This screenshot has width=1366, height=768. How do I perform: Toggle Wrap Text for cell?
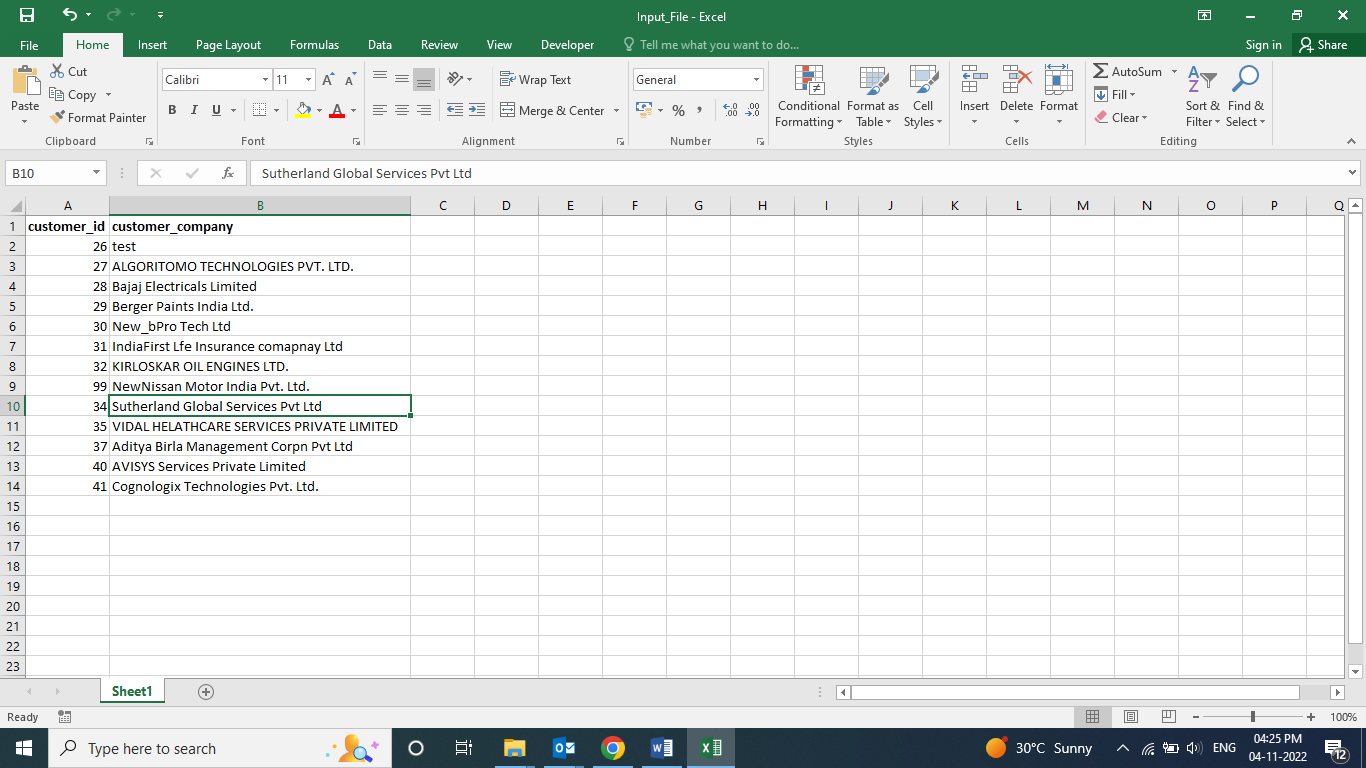[x=535, y=80]
